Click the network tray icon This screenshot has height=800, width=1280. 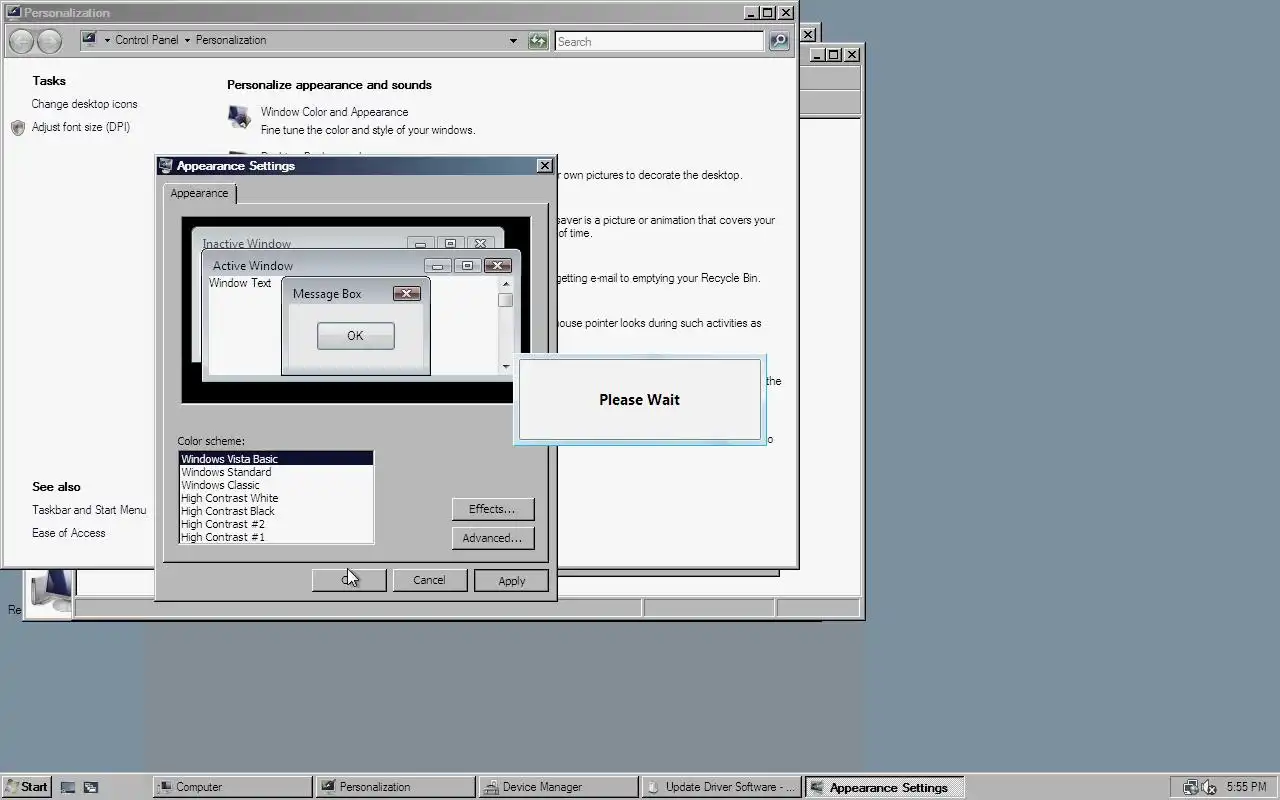[1190, 787]
